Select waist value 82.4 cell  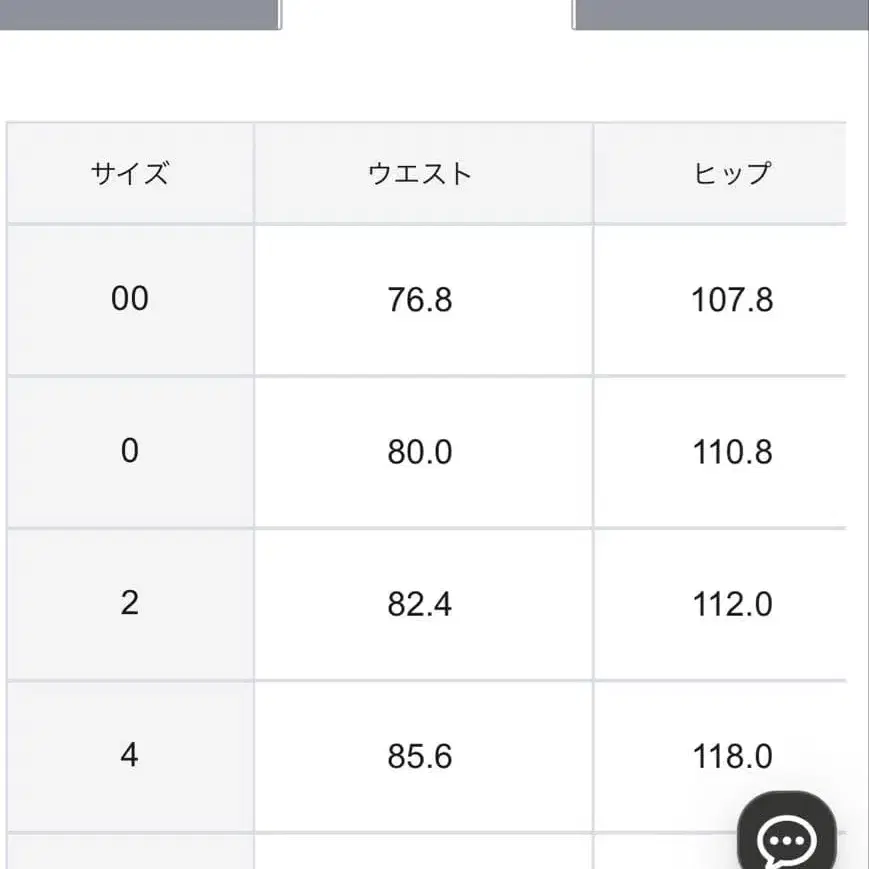(422, 604)
